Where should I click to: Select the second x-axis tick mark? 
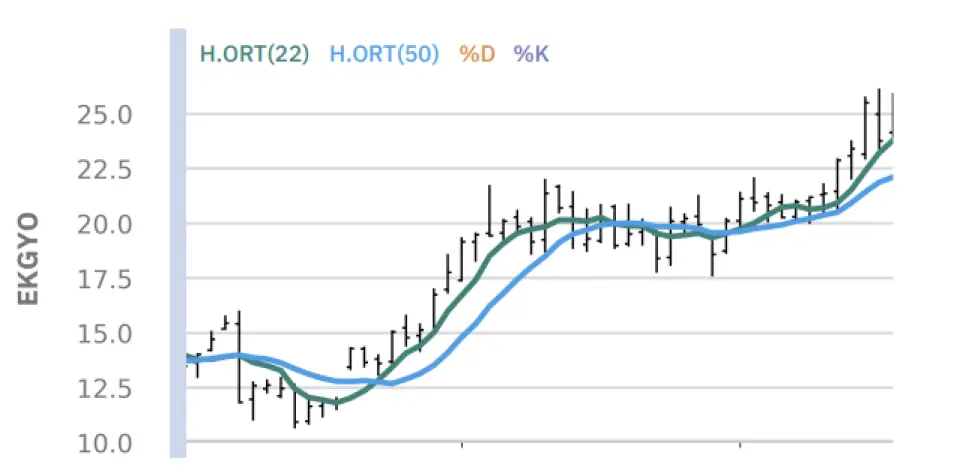pyautogui.click(x=739, y=442)
